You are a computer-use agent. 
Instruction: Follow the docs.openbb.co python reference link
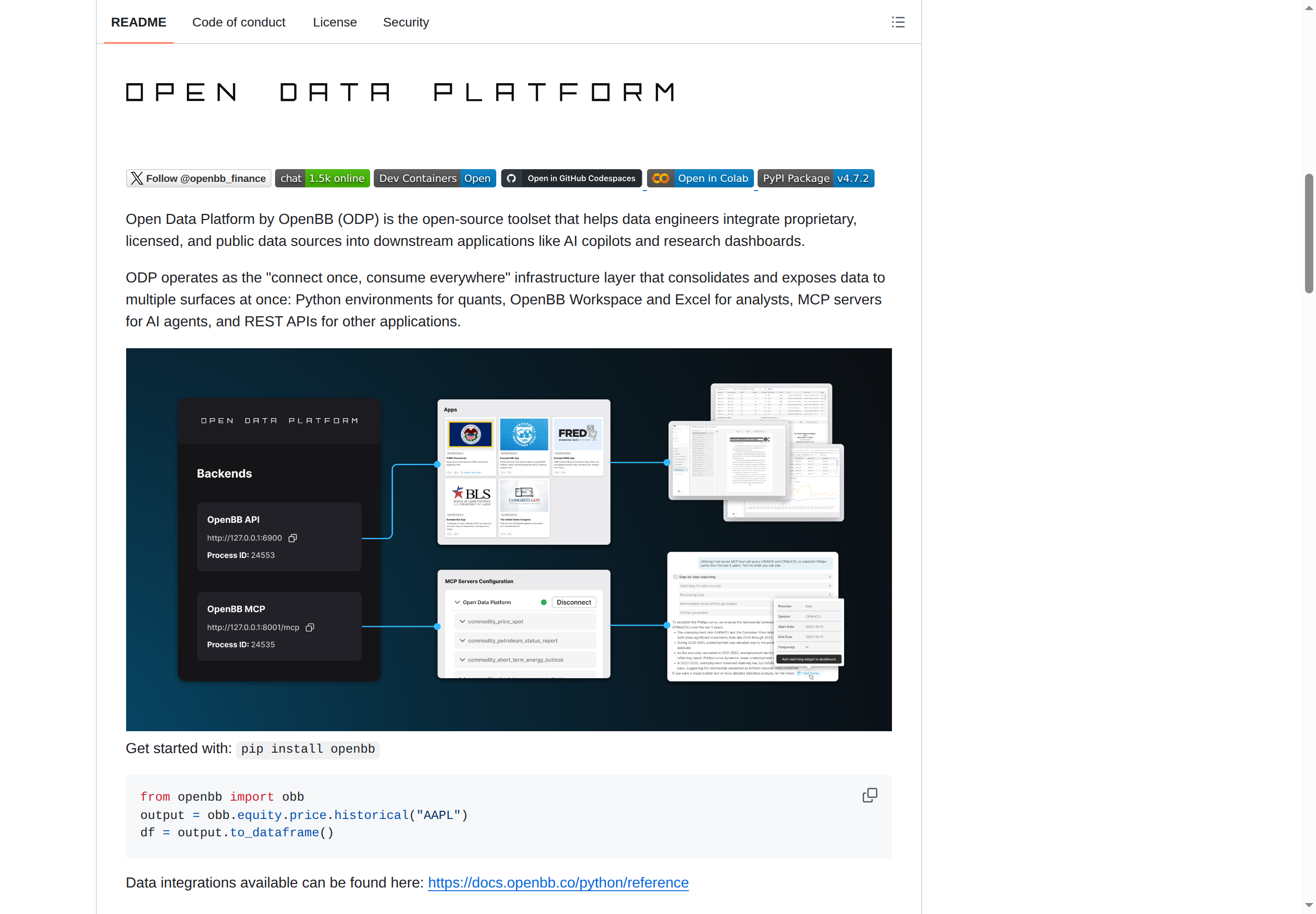coord(558,882)
